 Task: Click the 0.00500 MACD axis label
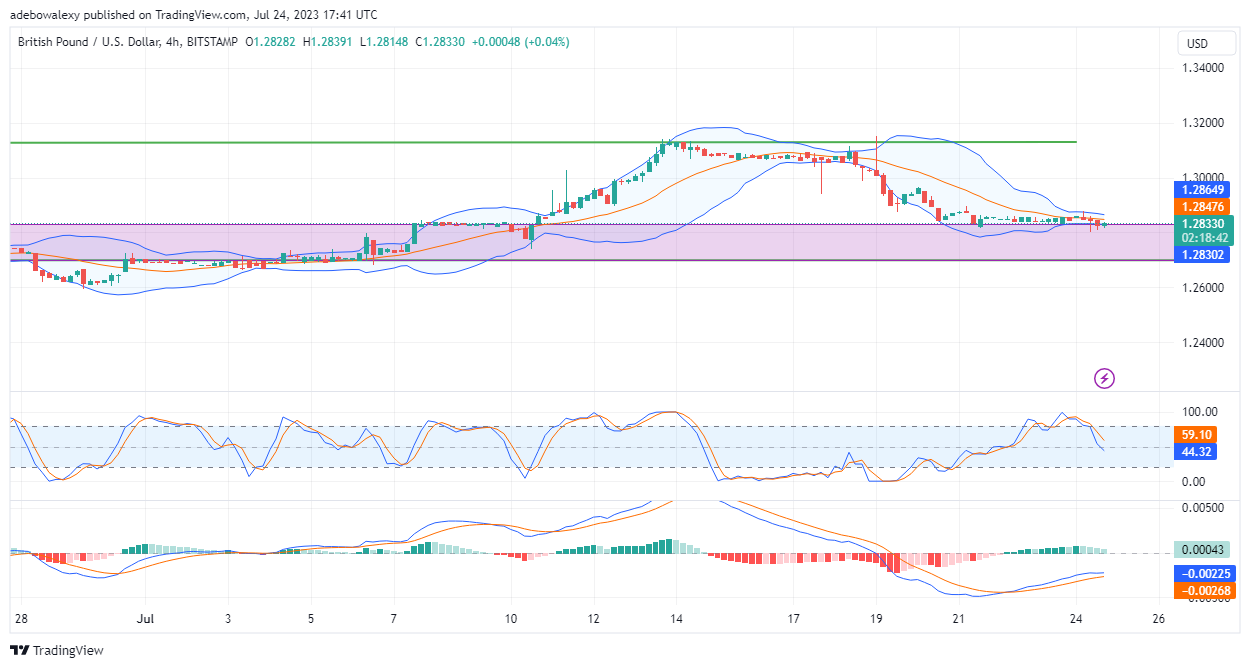pyautogui.click(x=1204, y=508)
